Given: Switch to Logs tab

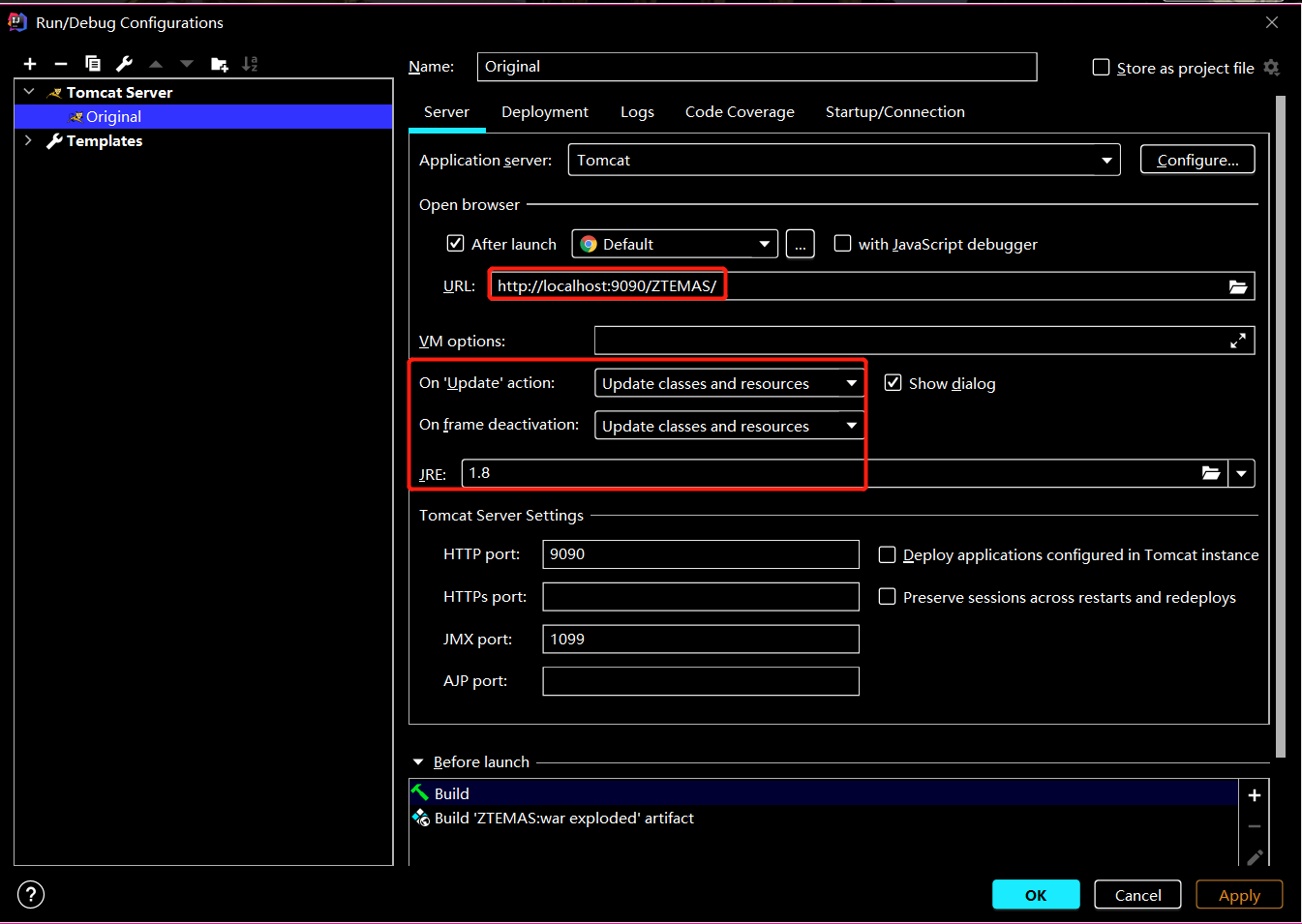Looking at the screenshot, I should point(637,112).
